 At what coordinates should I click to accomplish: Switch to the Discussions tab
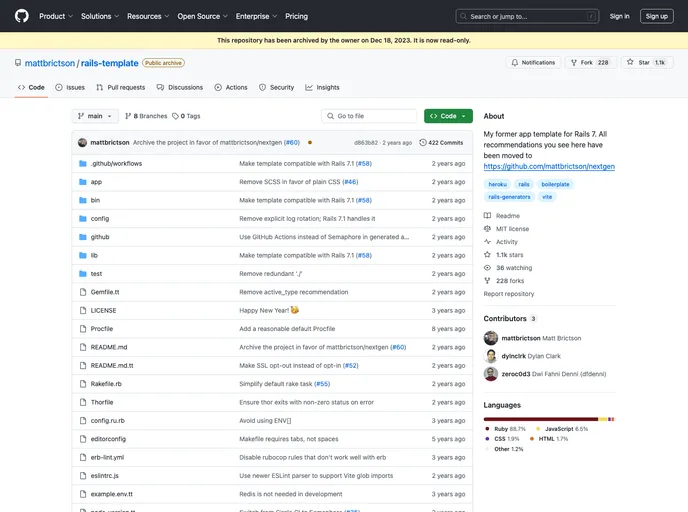coord(180,87)
